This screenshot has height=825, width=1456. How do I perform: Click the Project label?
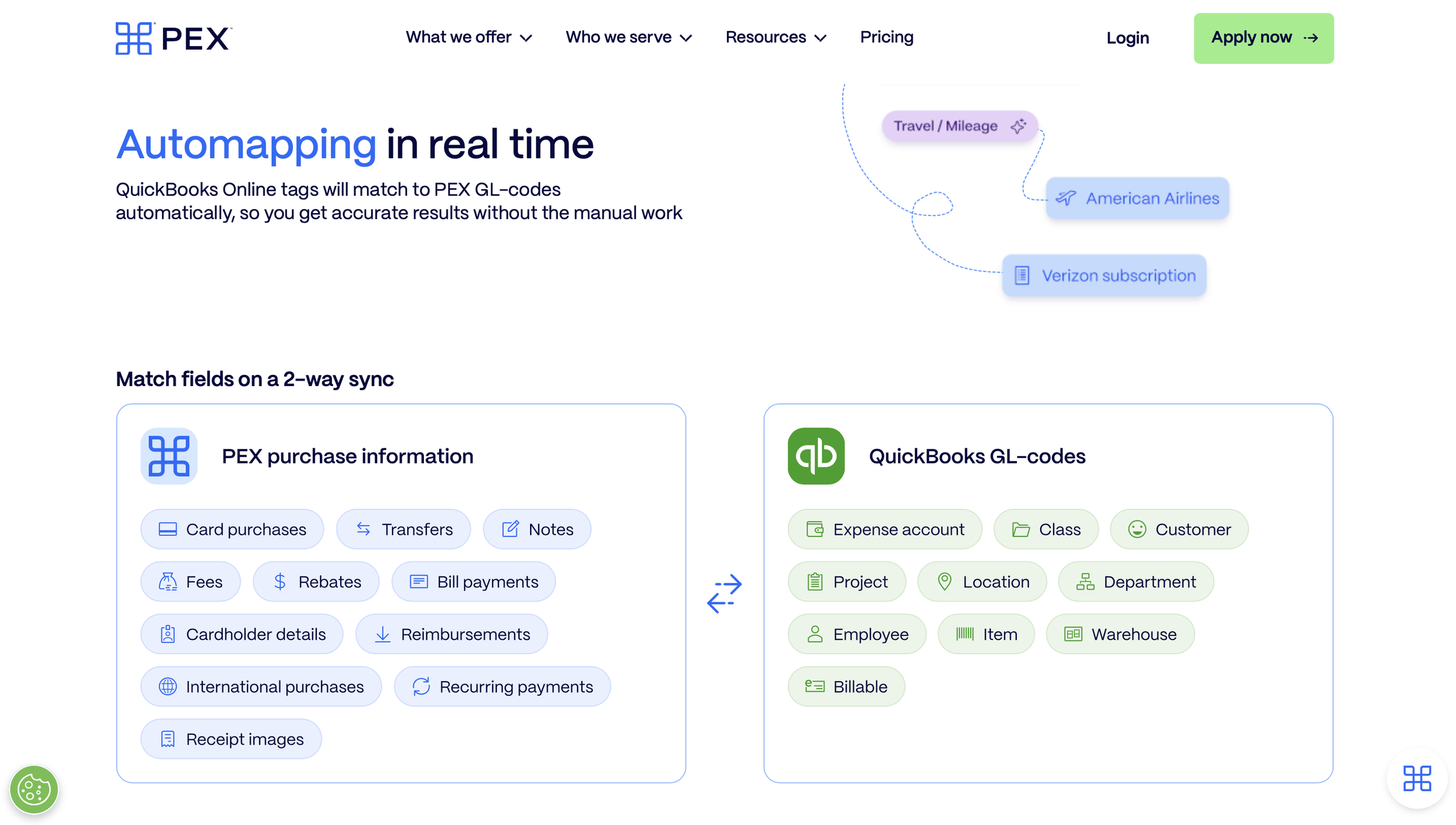860,582
